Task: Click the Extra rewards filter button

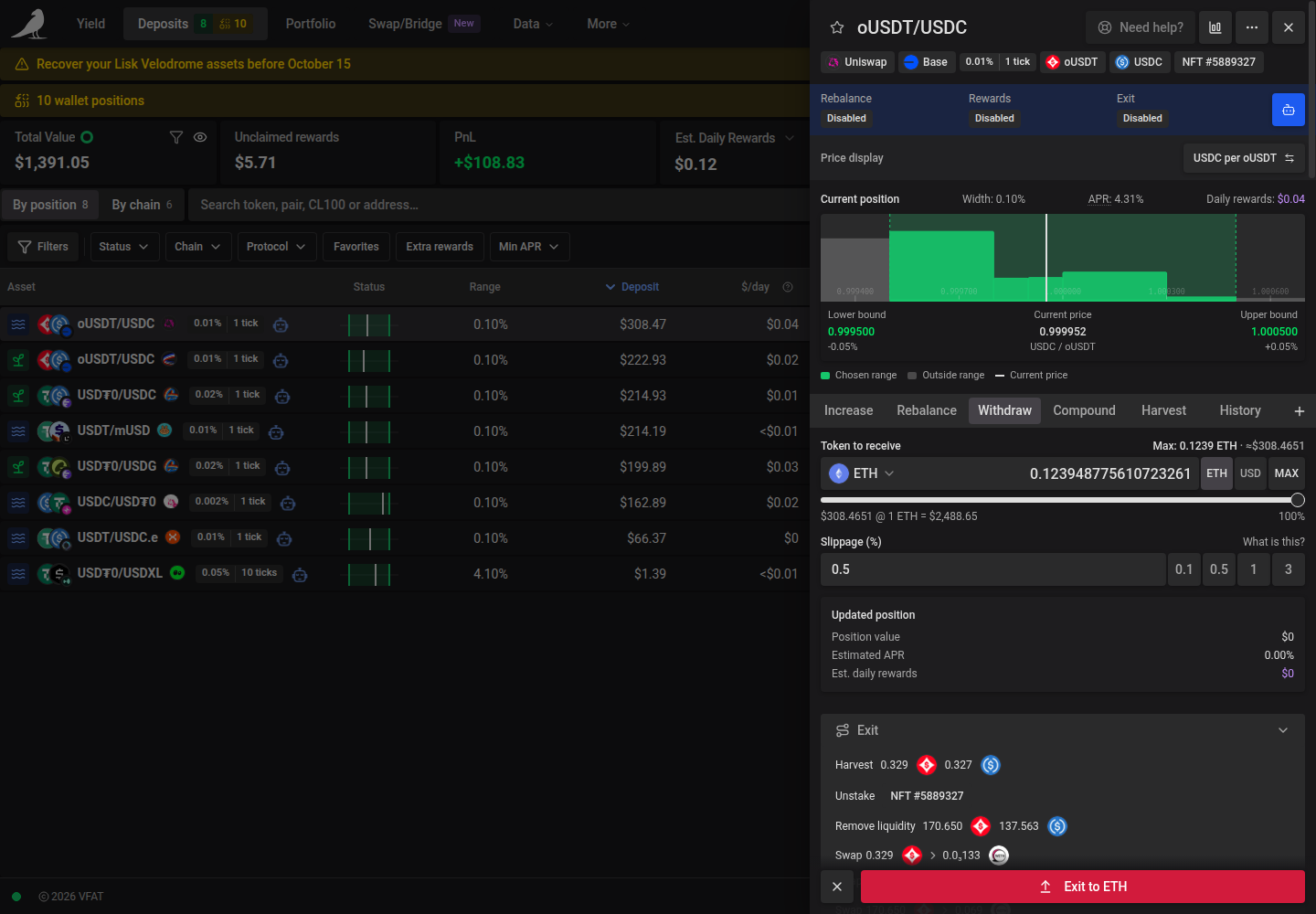Action: click(x=440, y=247)
